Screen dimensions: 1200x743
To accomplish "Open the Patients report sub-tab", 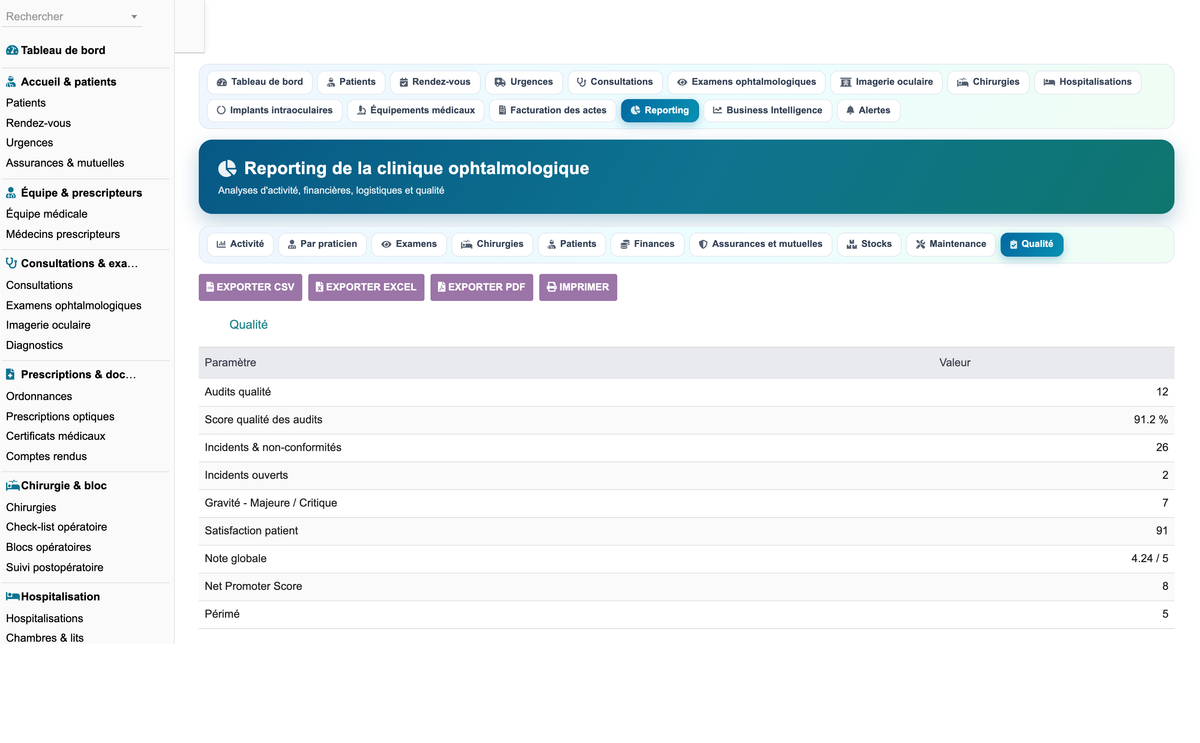I will [571, 244].
